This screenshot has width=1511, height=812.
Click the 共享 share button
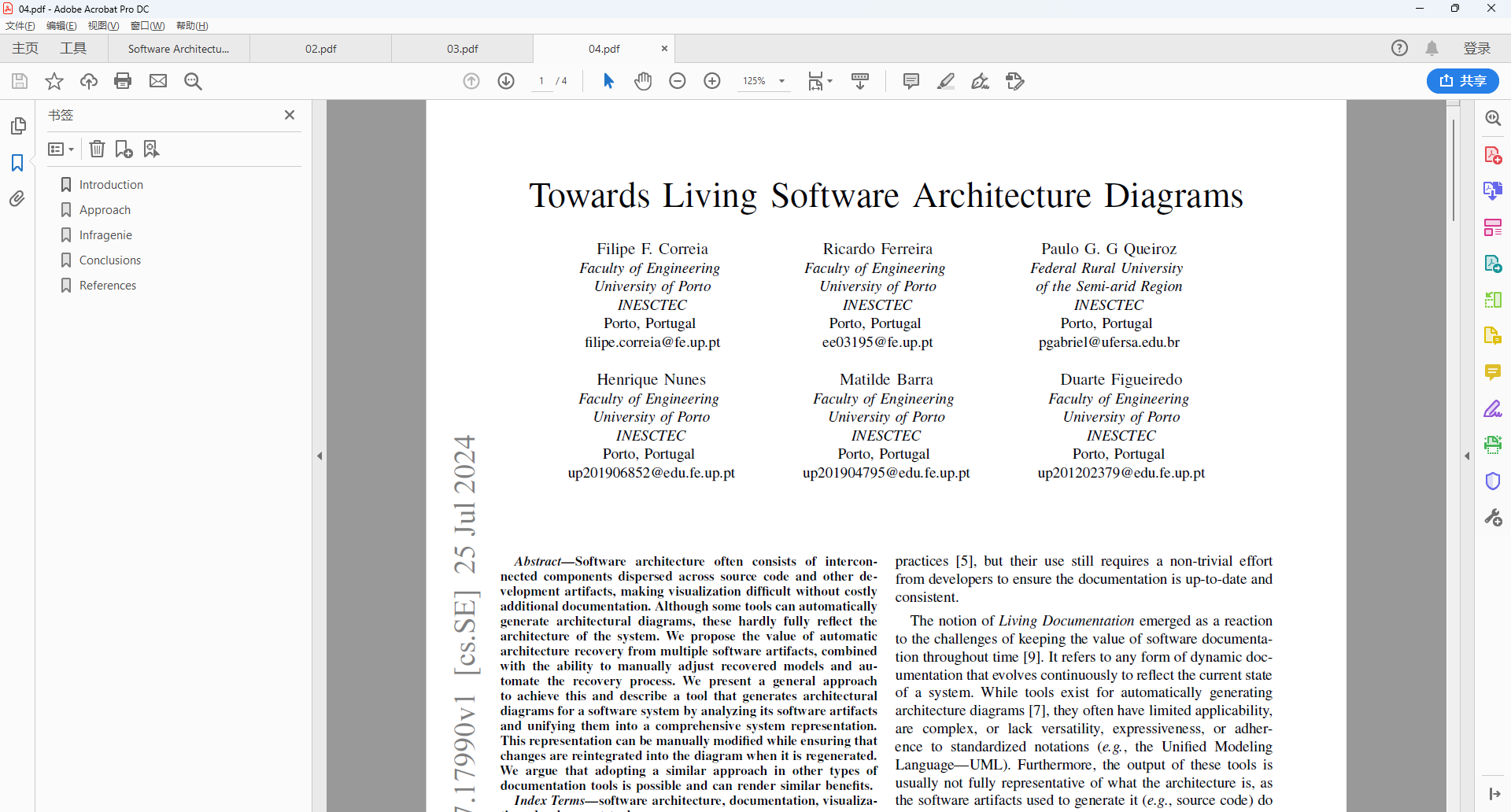tap(1462, 81)
